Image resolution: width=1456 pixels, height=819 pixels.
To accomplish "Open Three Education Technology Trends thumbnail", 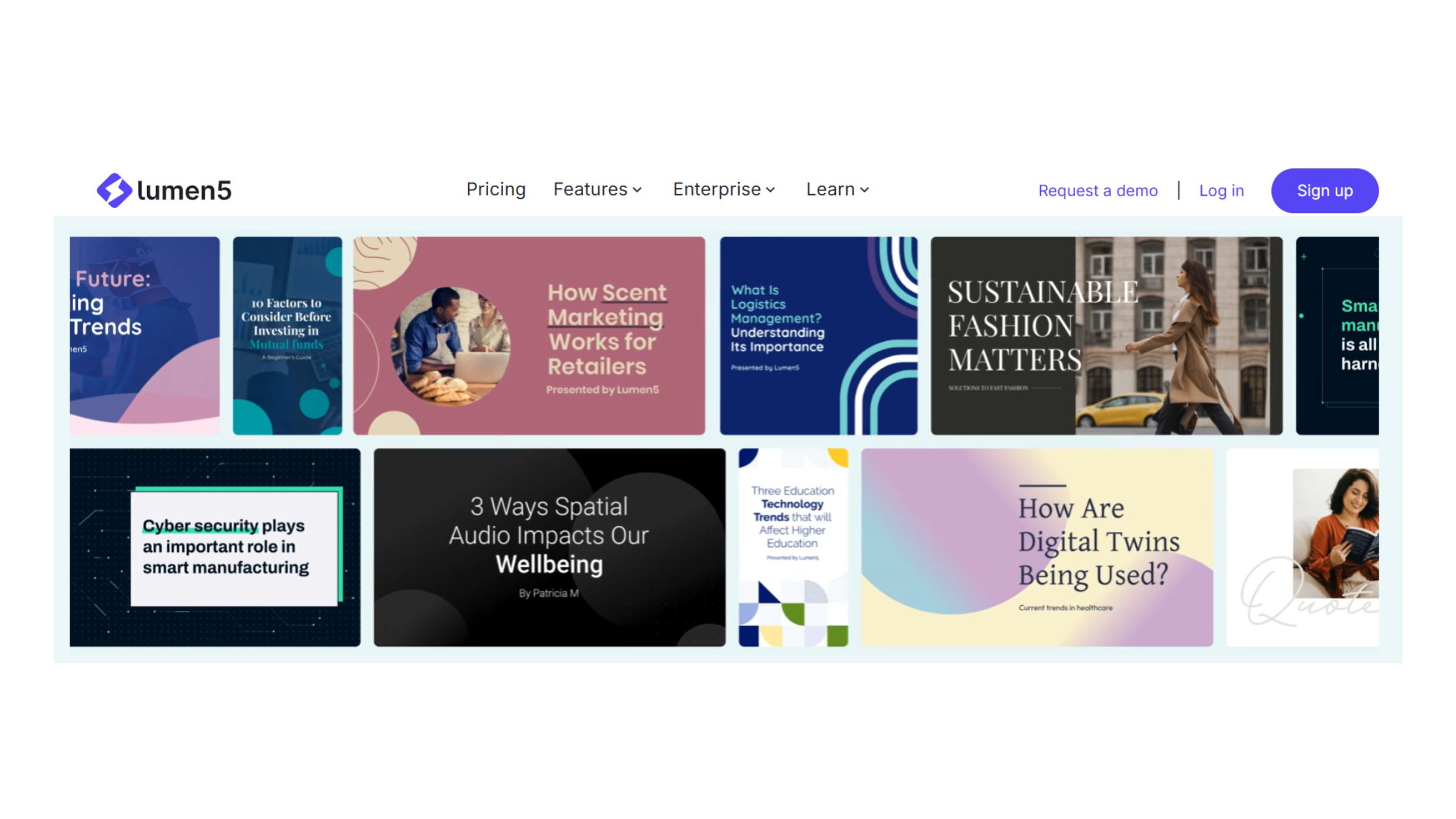I will click(793, 547).
